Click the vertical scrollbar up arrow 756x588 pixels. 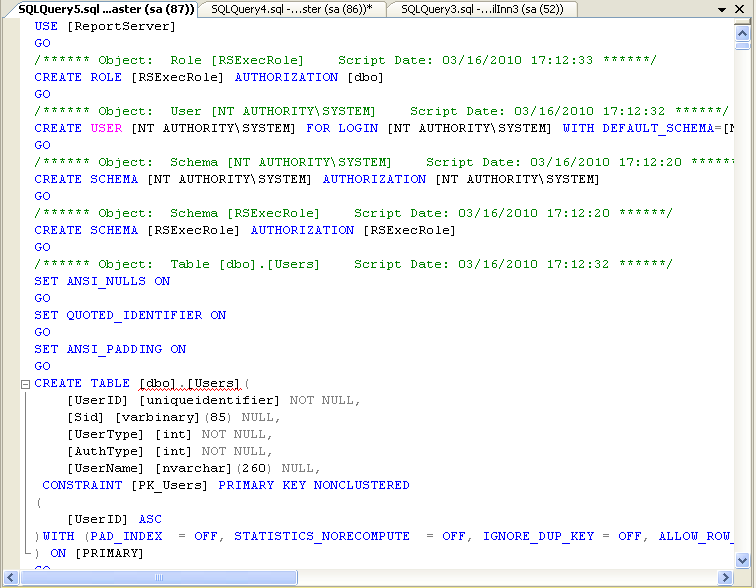742,33
